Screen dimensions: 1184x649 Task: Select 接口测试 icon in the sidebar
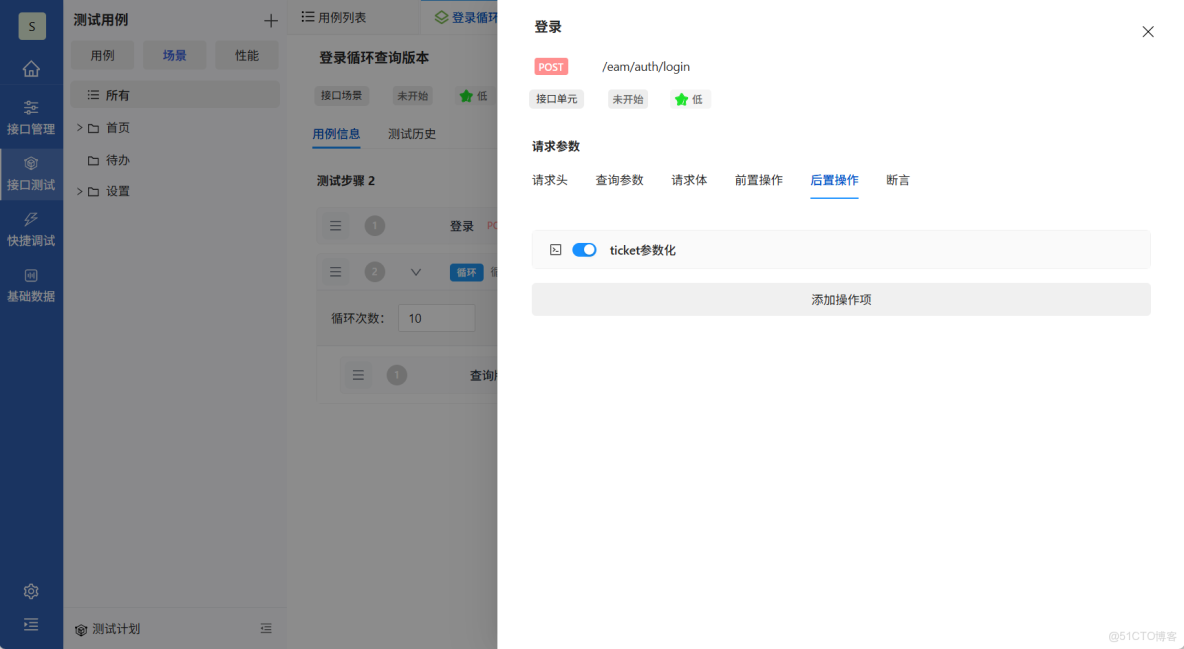pyautogui.click(x=31, y=170)
